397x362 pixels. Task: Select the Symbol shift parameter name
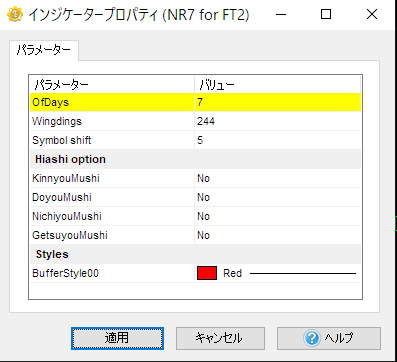61,140
